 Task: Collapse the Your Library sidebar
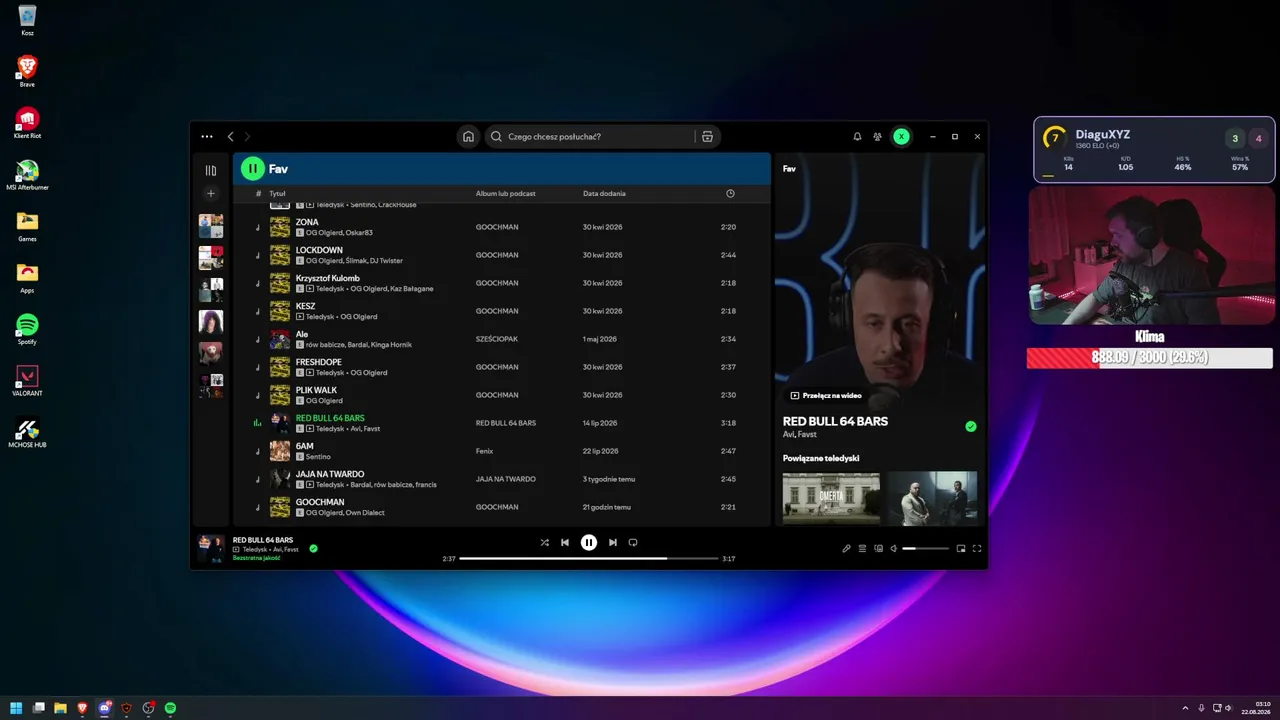tap(211, 171)
